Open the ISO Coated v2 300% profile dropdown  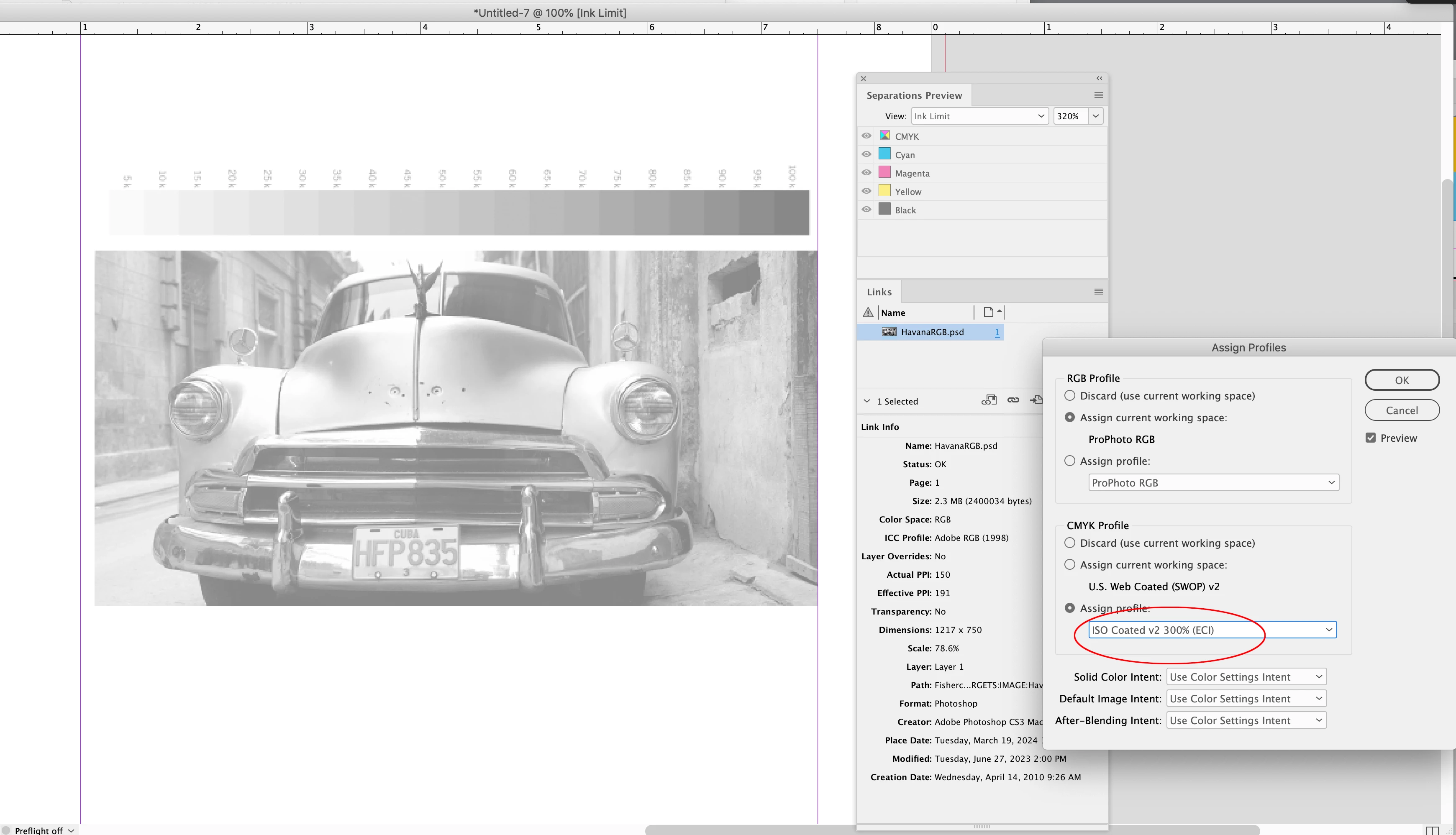tap(1212, 630)
